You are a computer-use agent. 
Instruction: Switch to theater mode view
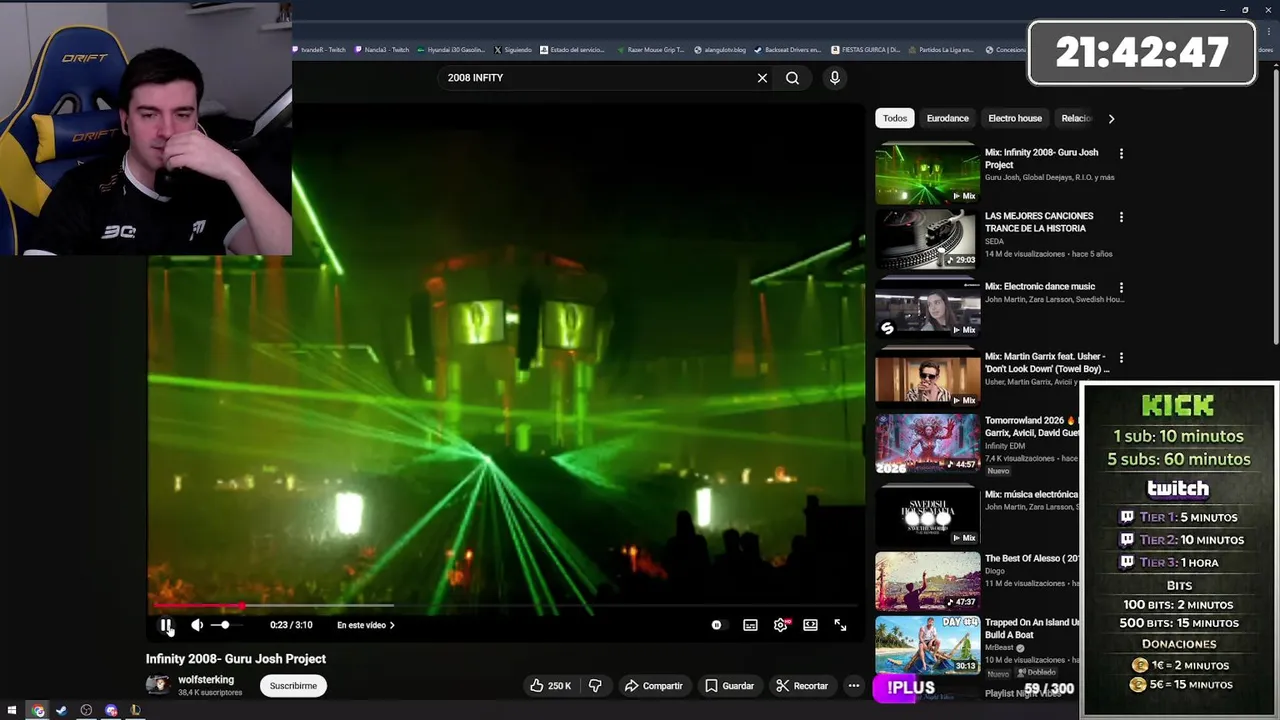[810, 625]
